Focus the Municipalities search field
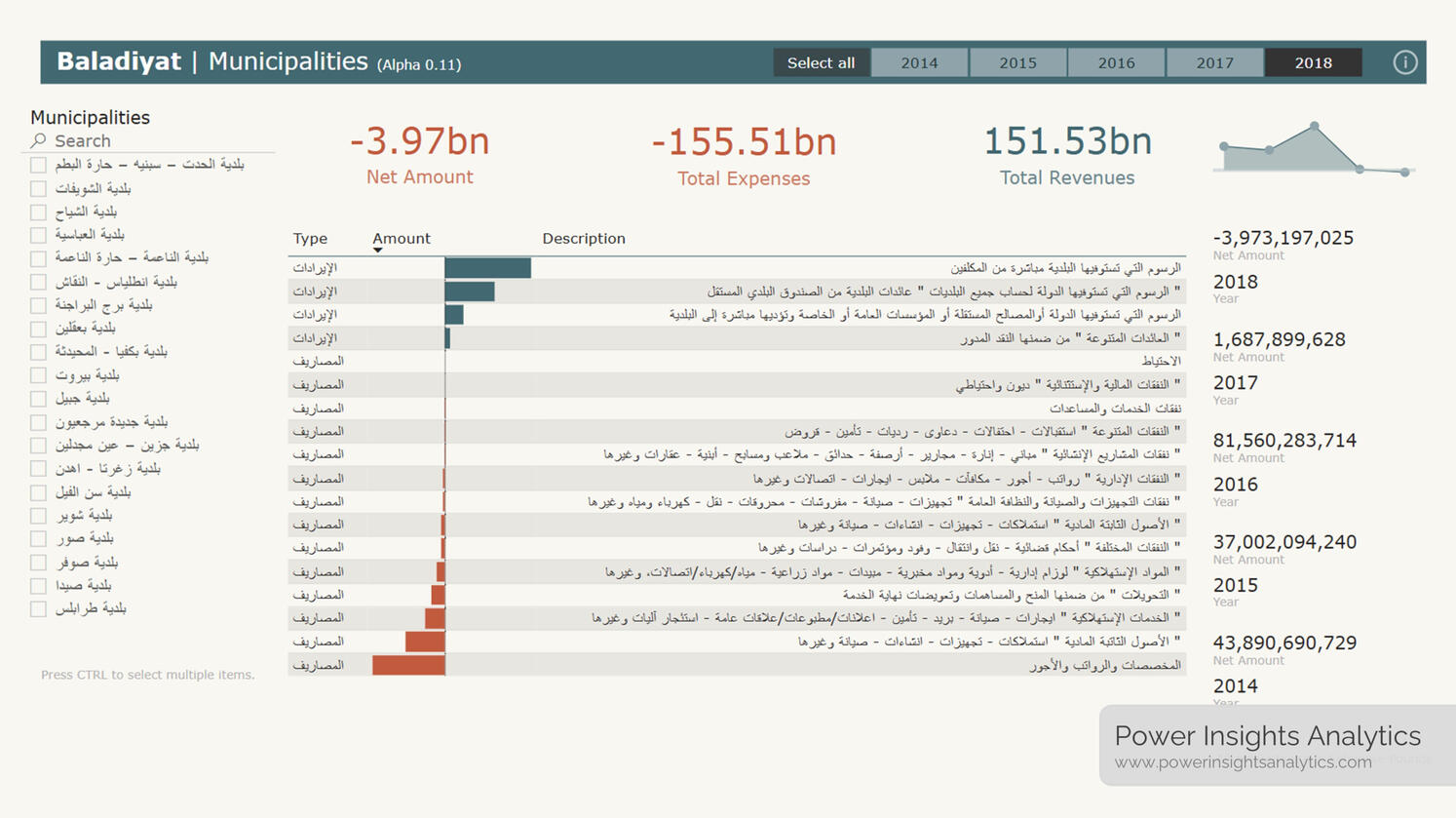 tap(156, 141)
